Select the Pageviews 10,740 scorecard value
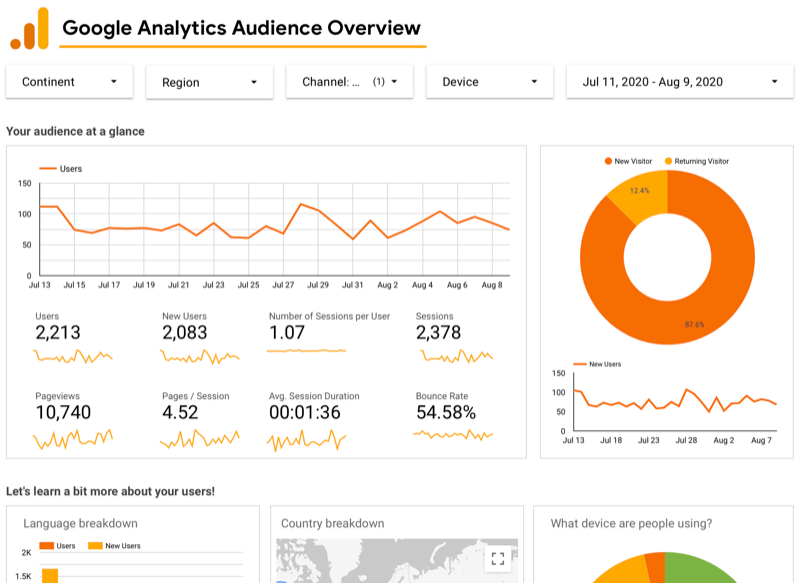Viewport: 800px width, 583px height. (x=63, y=412)
